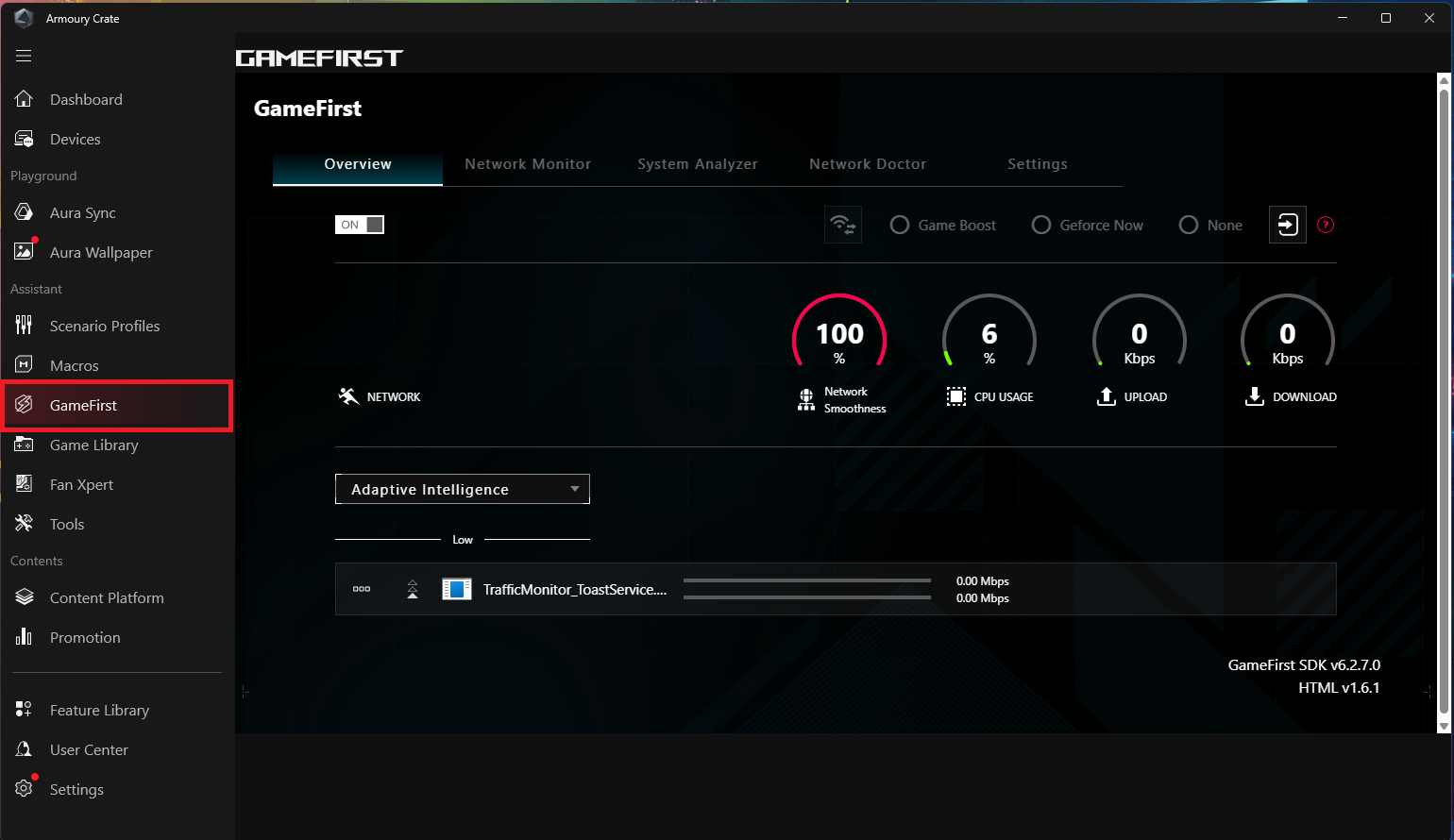Click the Promotion chart icon
The image size is (1454, 840).
pyautogui.click(x=24, y=637)
